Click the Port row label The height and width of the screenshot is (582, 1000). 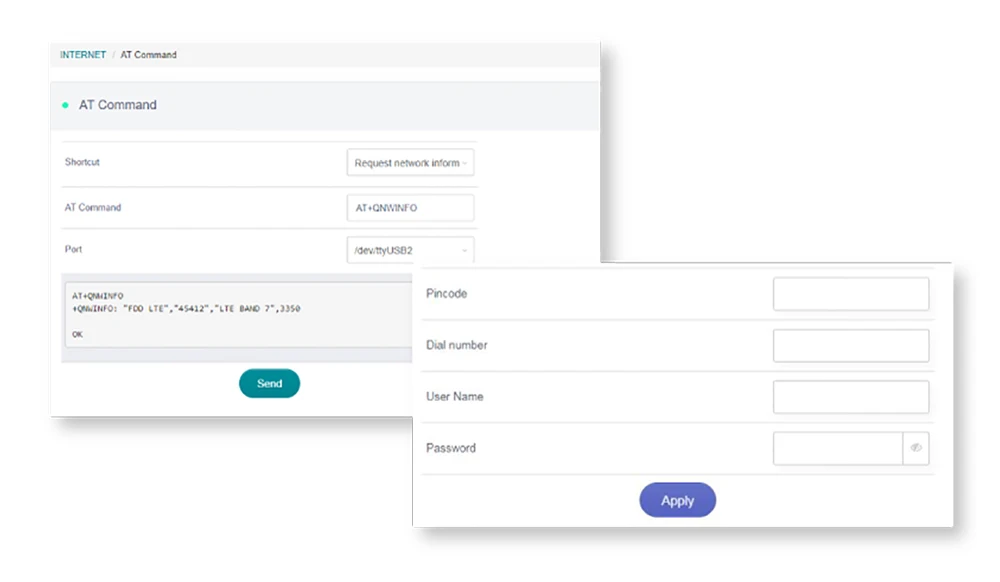click(x=73, y=249)
